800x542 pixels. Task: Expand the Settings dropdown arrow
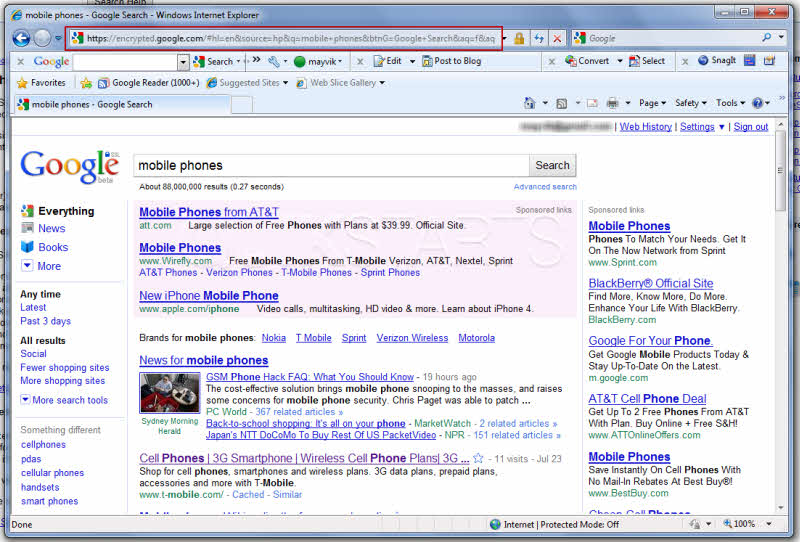click(721, 127)
